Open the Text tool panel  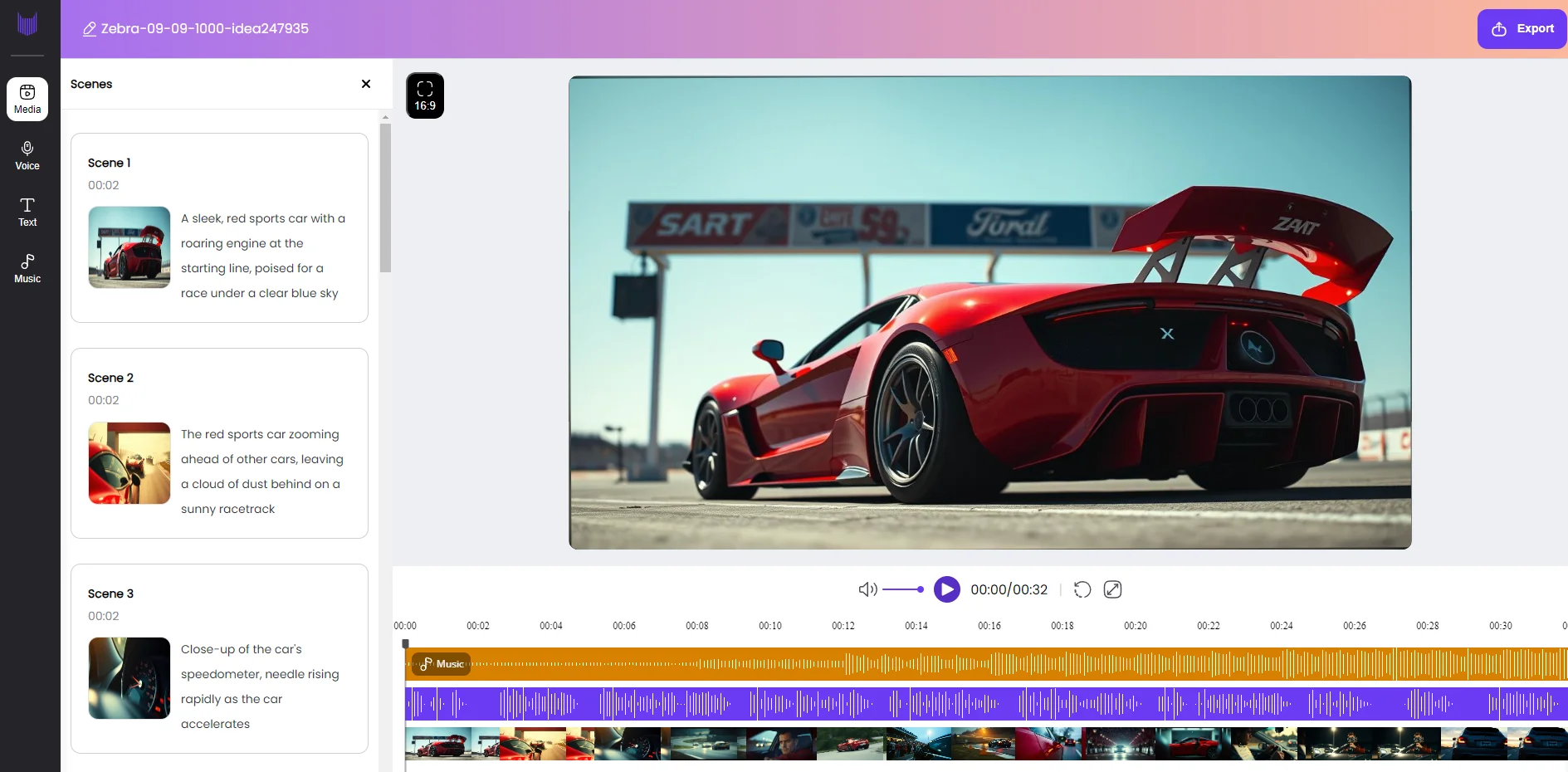tap(27, 212)
